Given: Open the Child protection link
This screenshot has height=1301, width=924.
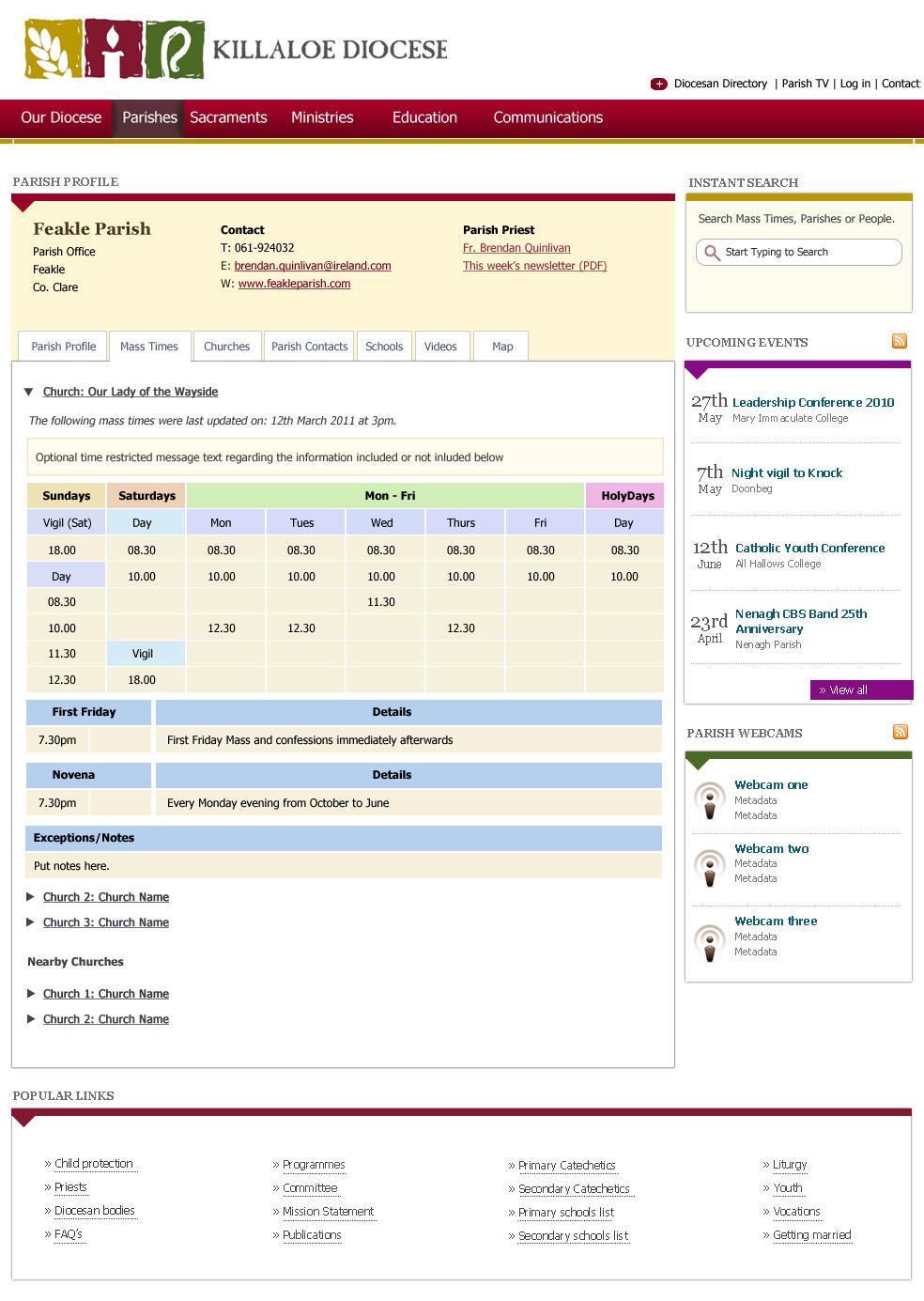Looking at the screenshot, I should pos(93,1164).
